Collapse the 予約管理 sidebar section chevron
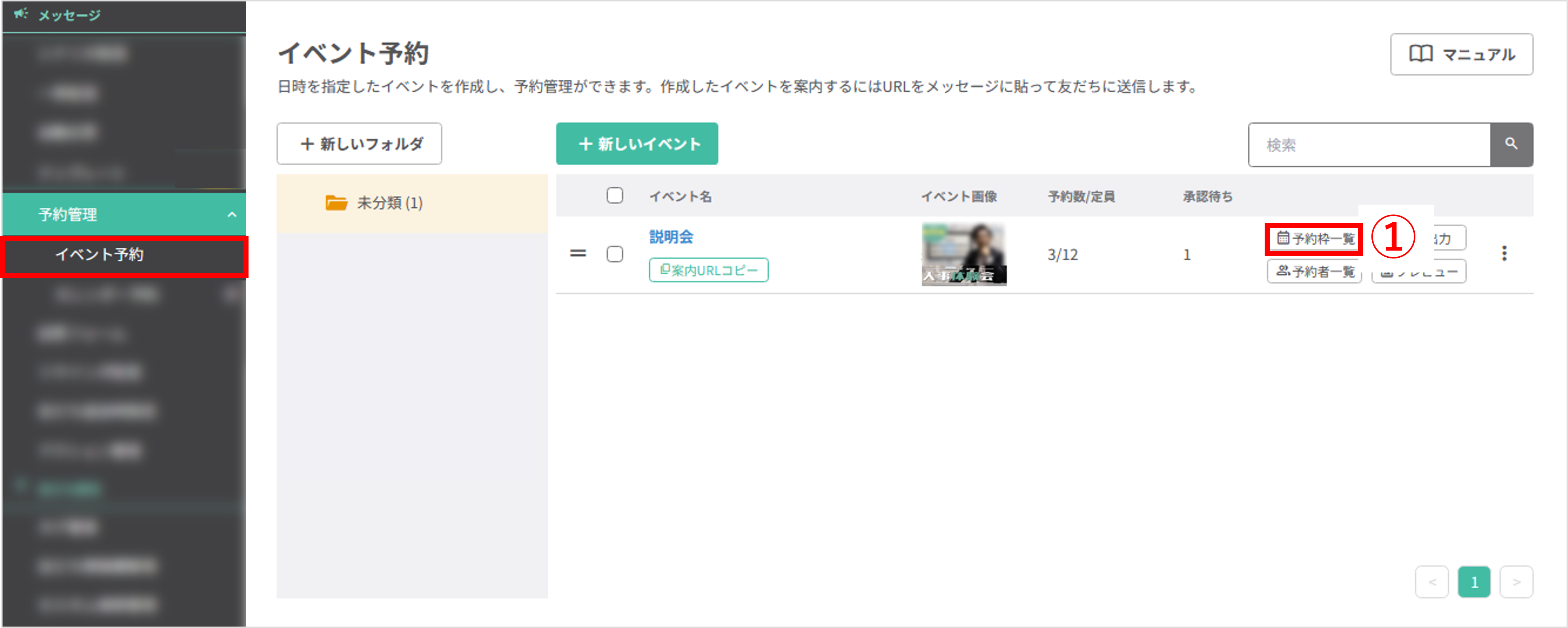This screenshot has height=628, width=1568. click(x=232, y=214)
